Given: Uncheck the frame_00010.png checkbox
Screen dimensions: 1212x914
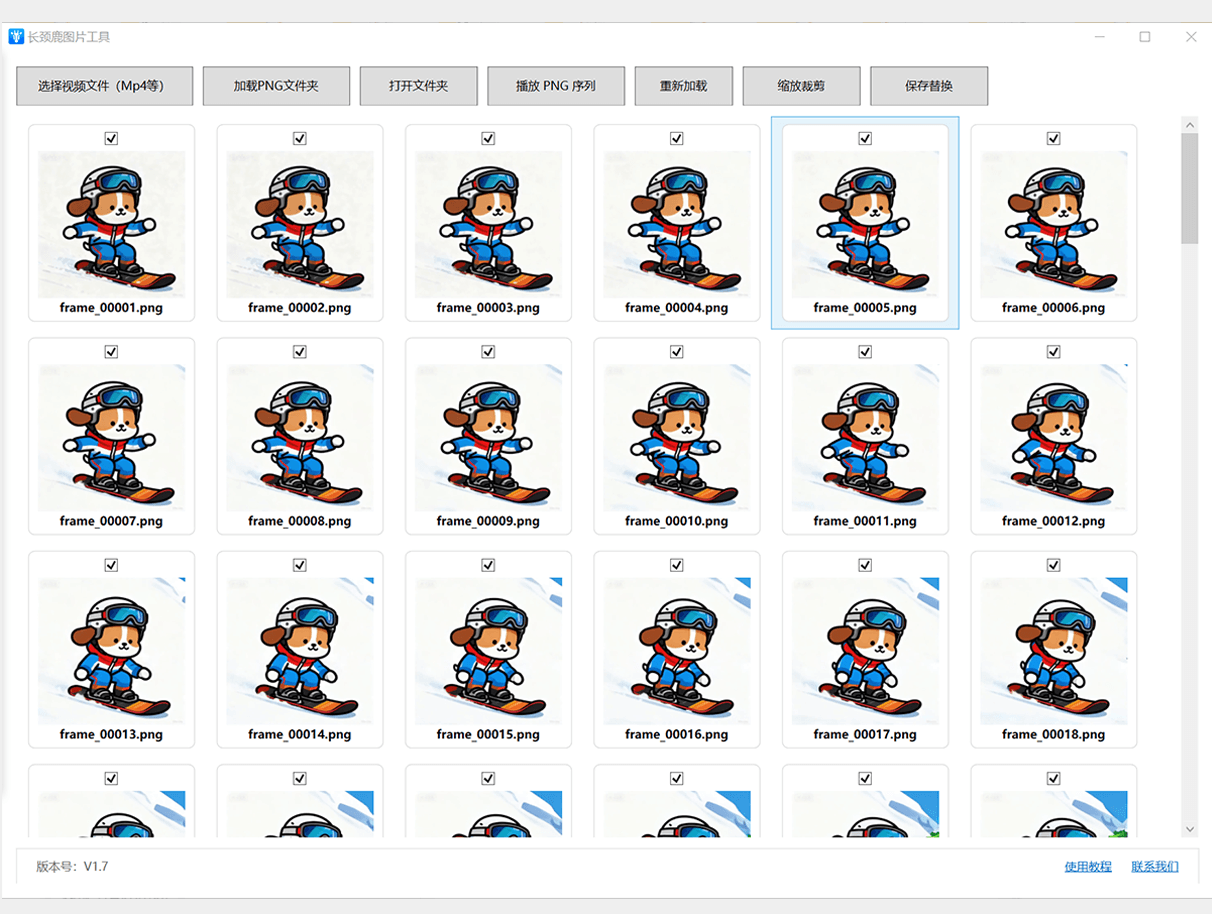Looking at the screenshot, I should [x=677, y=352].
